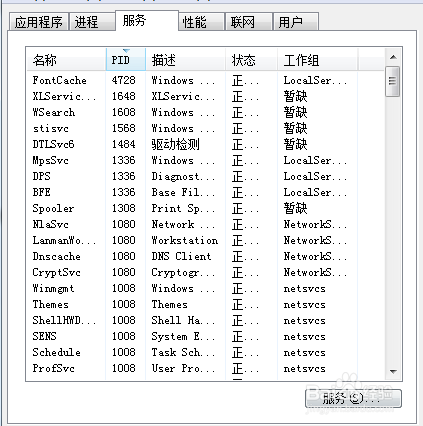Viewport: 423px width, 426px height.
Task: Sort services by 名称 column header
Action: click(x=66, y=60)
